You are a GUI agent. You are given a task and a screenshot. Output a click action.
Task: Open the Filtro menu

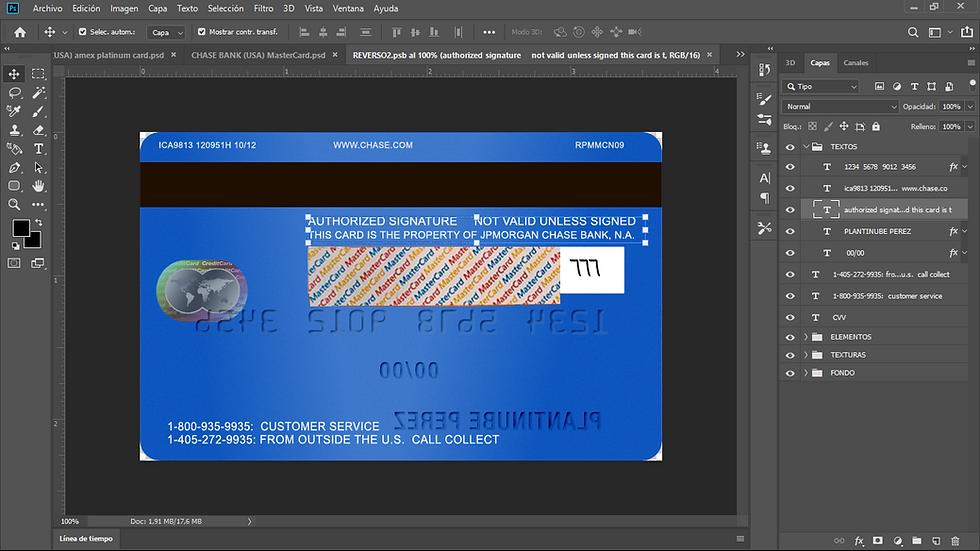263,8
